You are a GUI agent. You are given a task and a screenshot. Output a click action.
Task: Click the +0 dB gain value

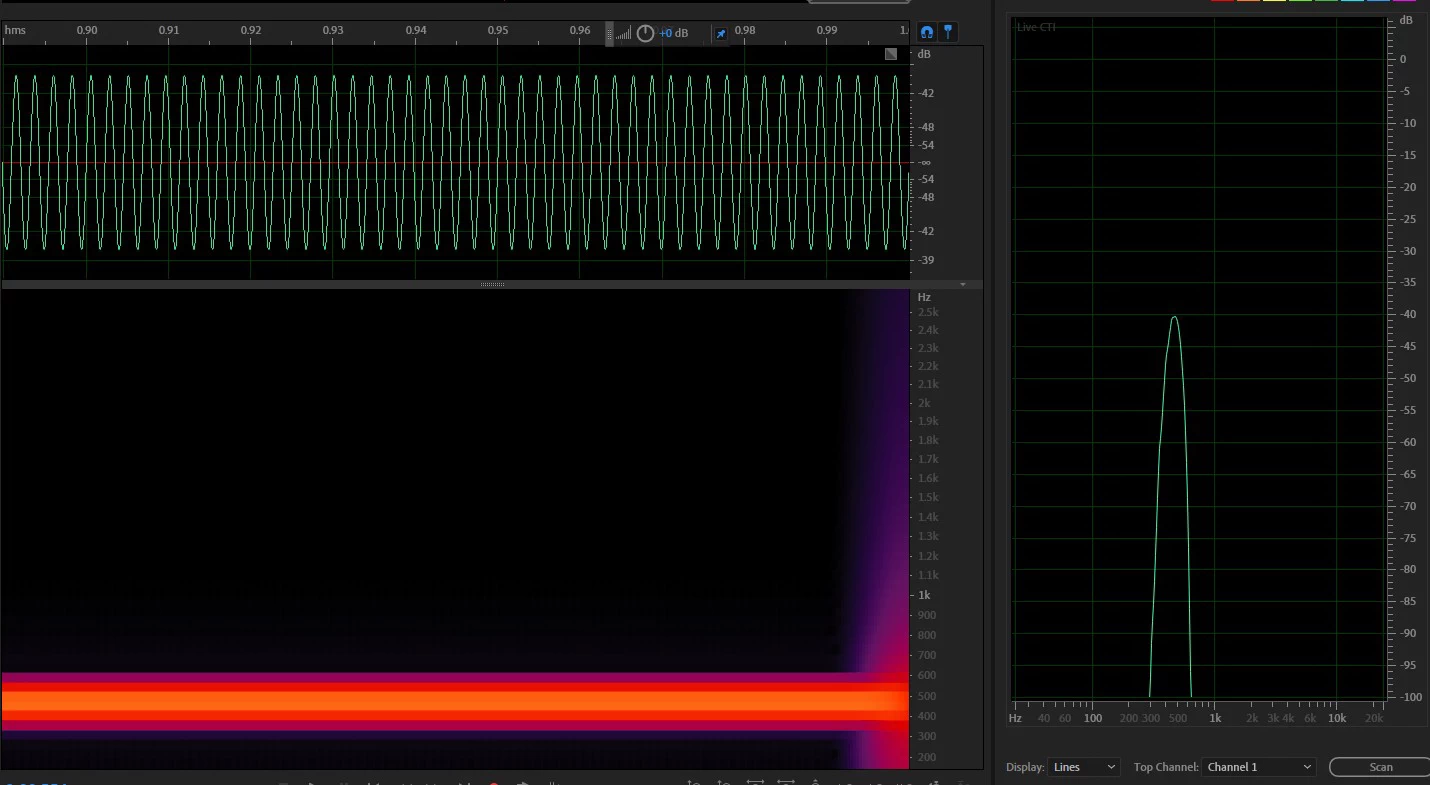pos(674,33)
